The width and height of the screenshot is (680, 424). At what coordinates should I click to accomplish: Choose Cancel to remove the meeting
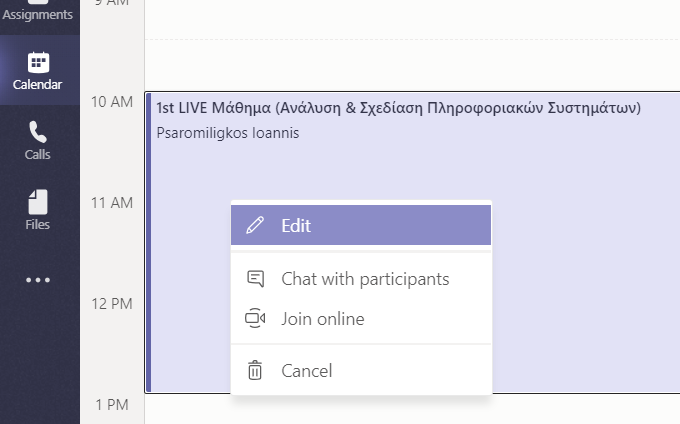[x=361, y=371]
